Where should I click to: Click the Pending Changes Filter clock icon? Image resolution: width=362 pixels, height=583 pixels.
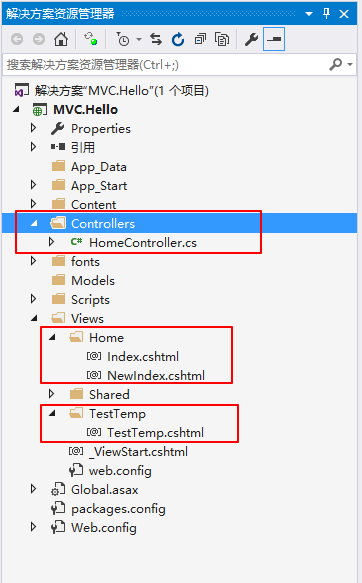coord(123,39)
